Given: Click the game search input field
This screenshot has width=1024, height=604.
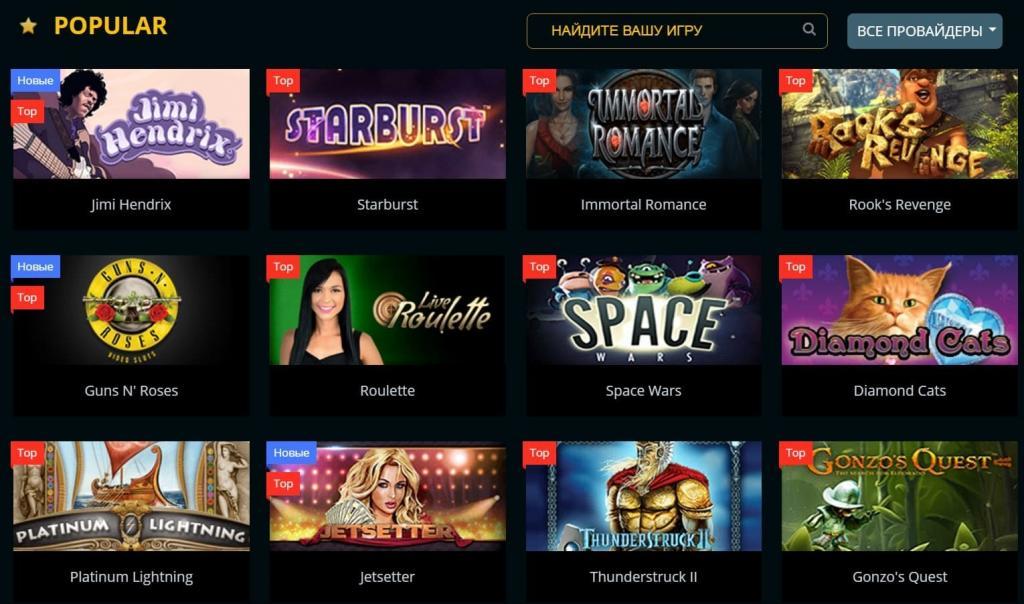Looking at the screenshot, I should point(677,31).
